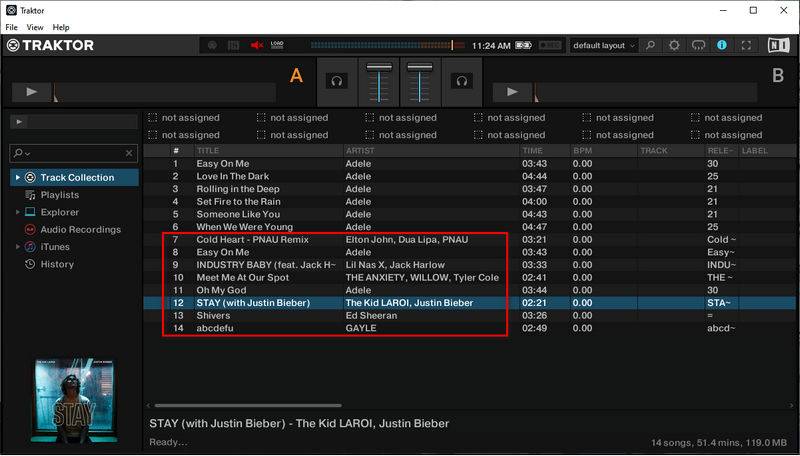The image size is (800, 456).
Task: Expand the Track Collection tree arrow
Action: click(x=17, y=178)
